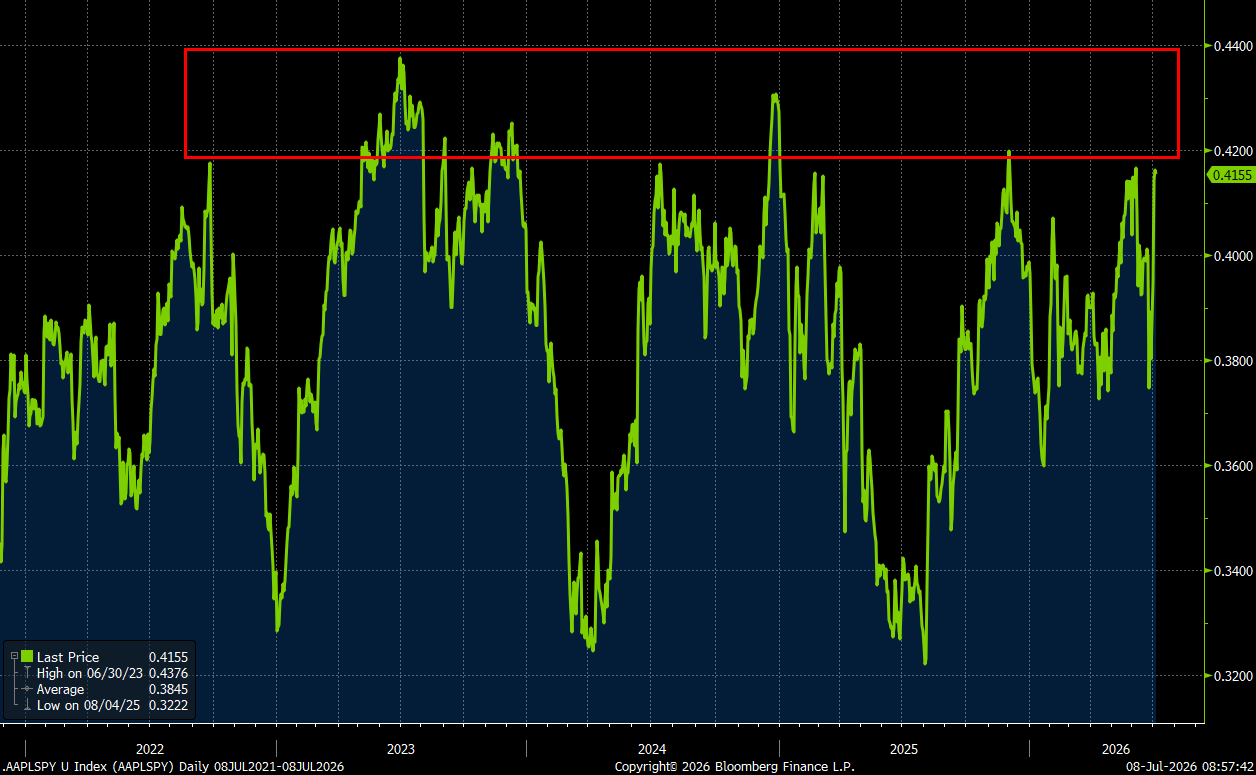Select the Average marker icon in the legend

(x=27, y=689)
